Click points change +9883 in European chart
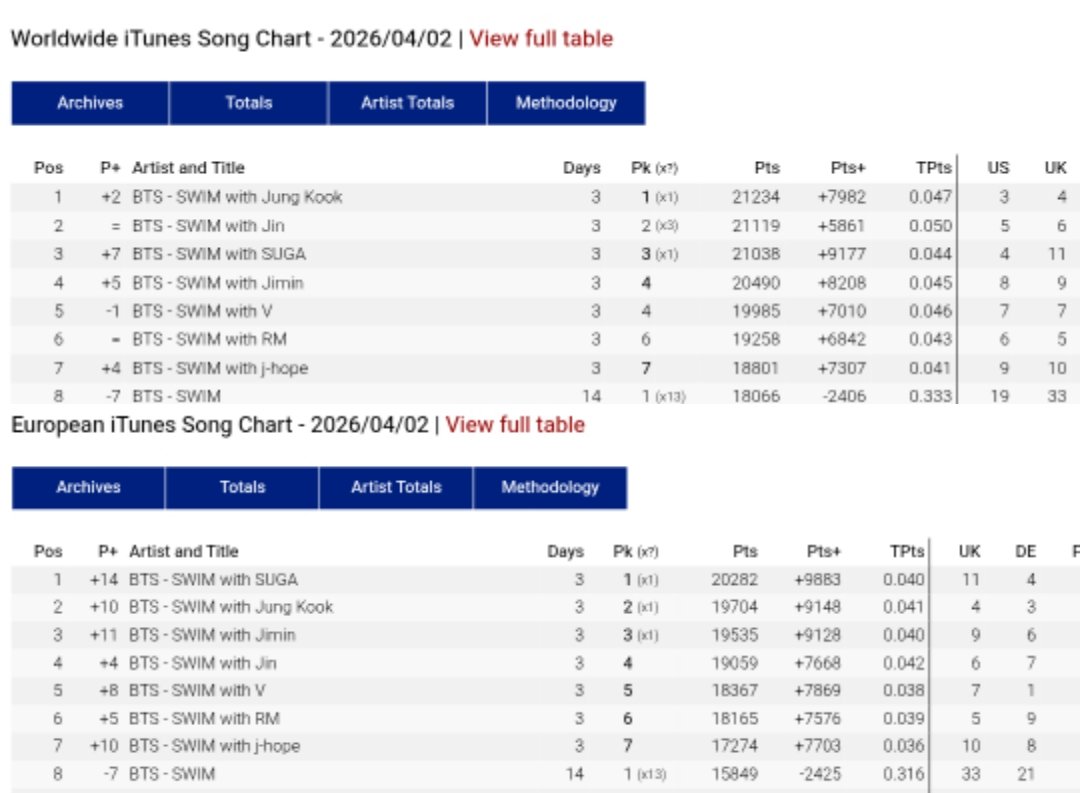 (x=818, y=580)
